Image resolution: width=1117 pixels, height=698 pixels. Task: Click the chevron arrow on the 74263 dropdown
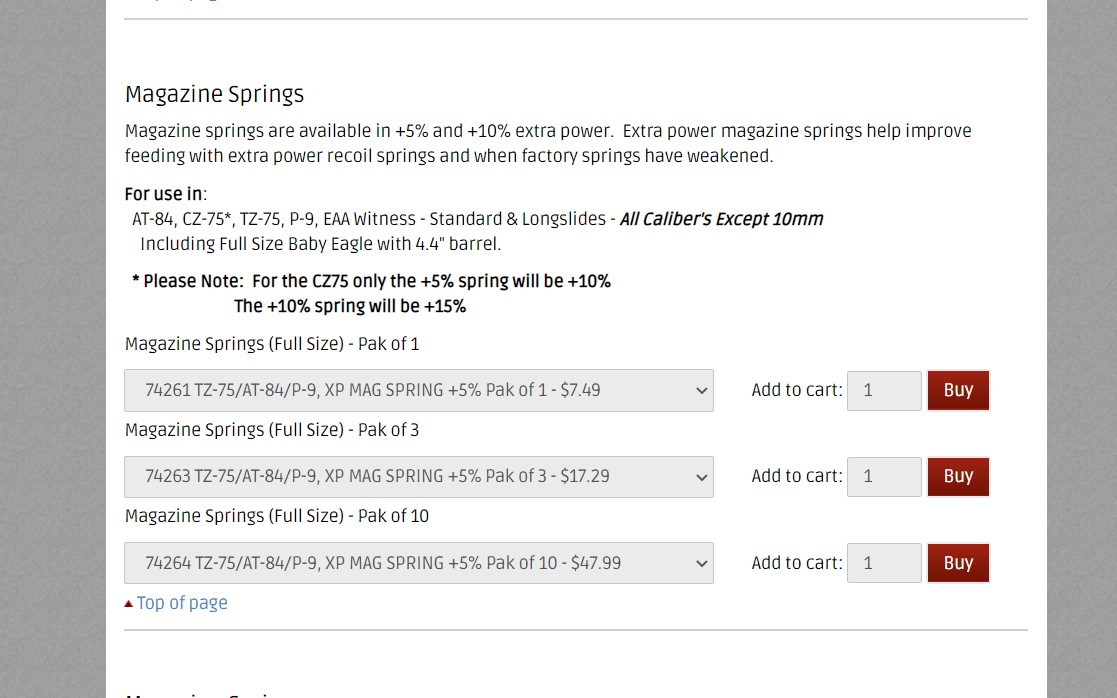coord(702,477)
